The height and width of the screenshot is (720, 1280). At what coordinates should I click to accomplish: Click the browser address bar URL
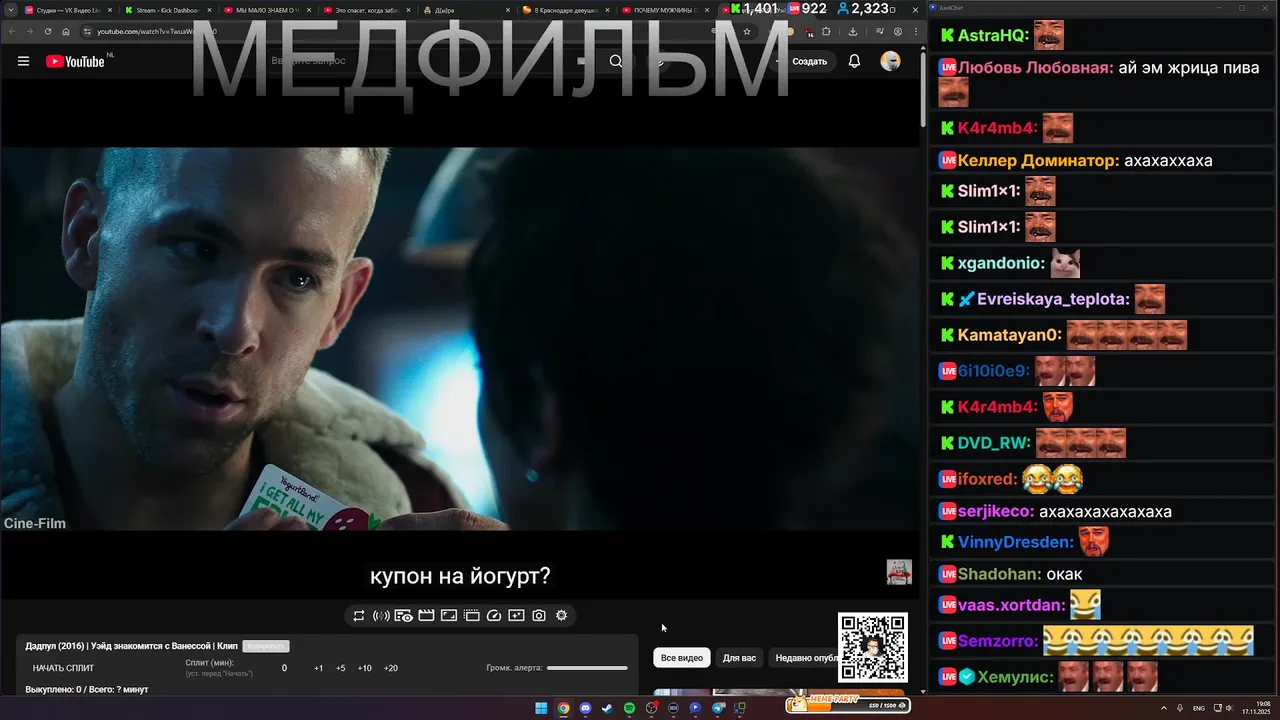click(x=156, y=31)
